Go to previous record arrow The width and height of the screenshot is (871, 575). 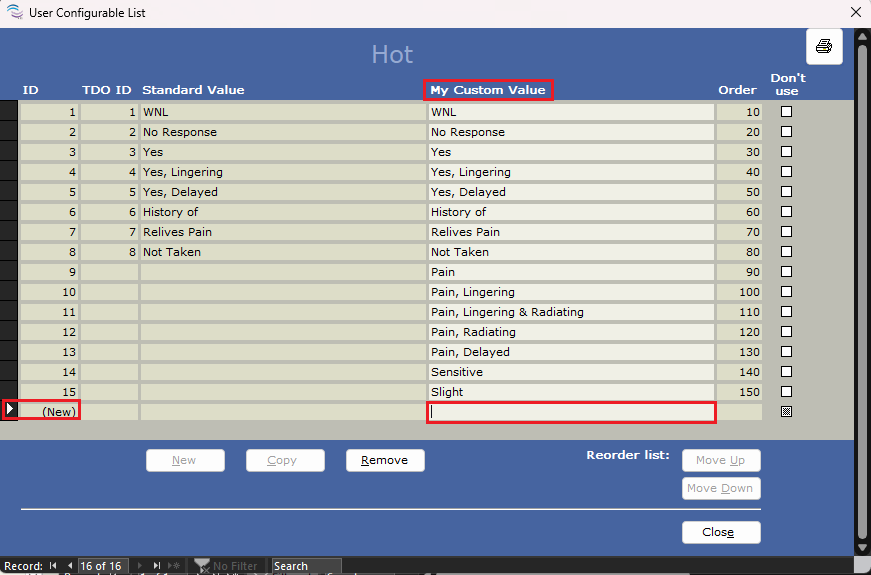click(68, 566)
